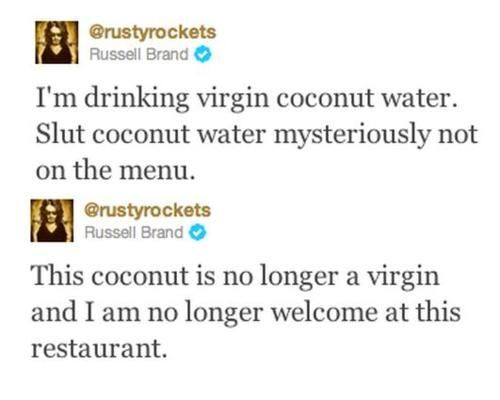The height and width of the screenshot is (400, 500).
Task: Click the word "welcome" in the second tweet
Action: [325, 312]
